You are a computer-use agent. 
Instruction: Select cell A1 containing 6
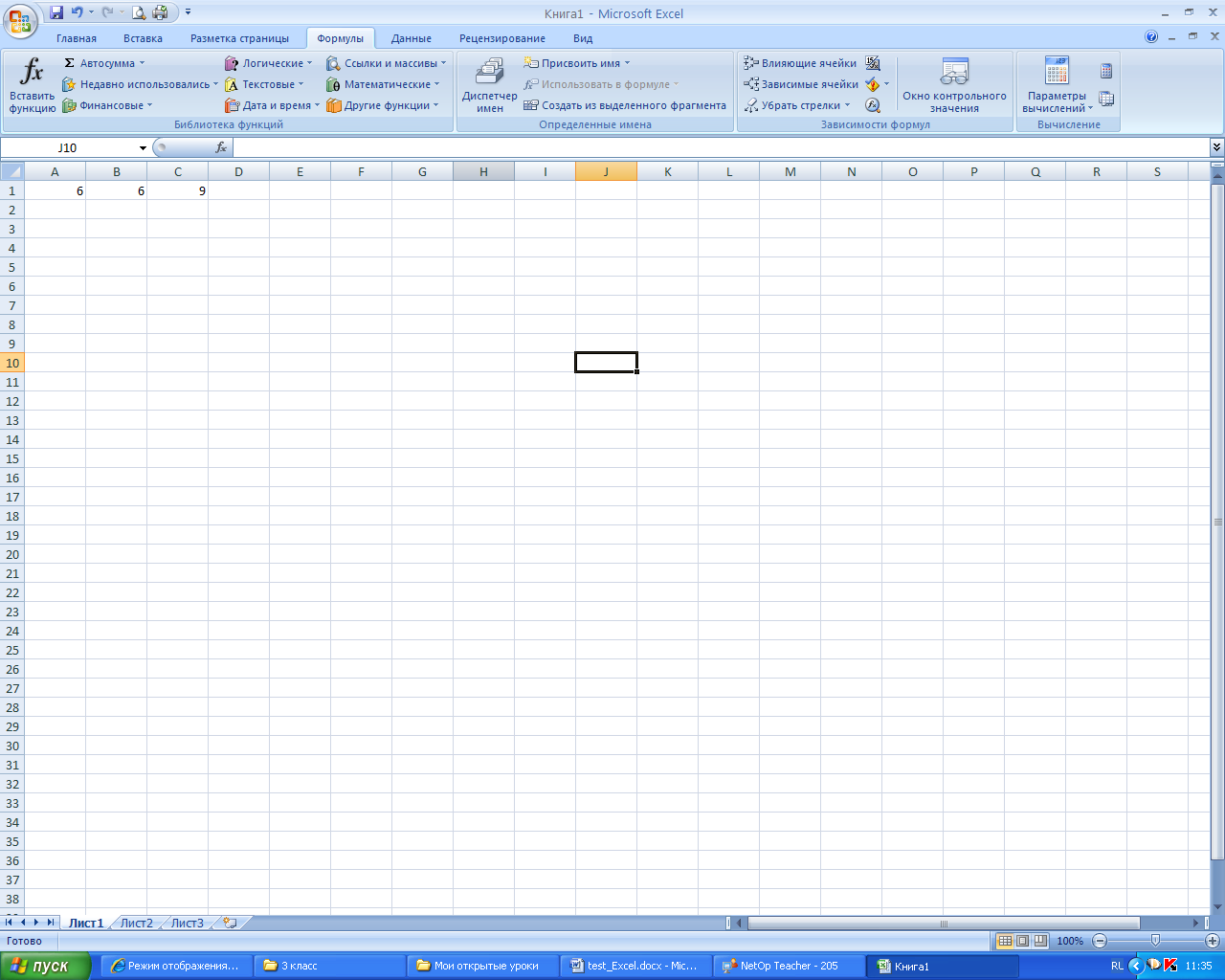[55, 190]
